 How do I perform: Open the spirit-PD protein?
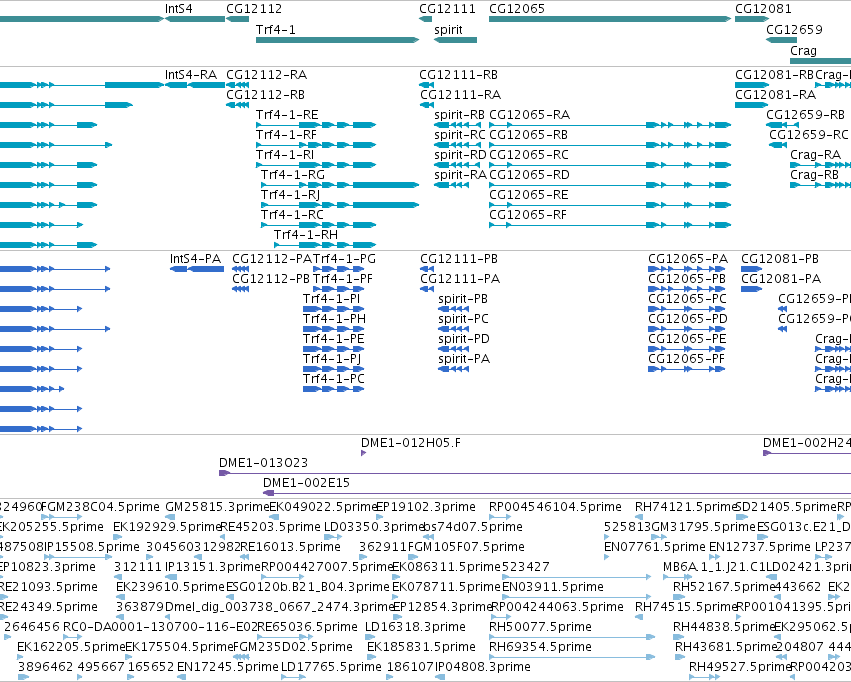(x=454, y=349)
